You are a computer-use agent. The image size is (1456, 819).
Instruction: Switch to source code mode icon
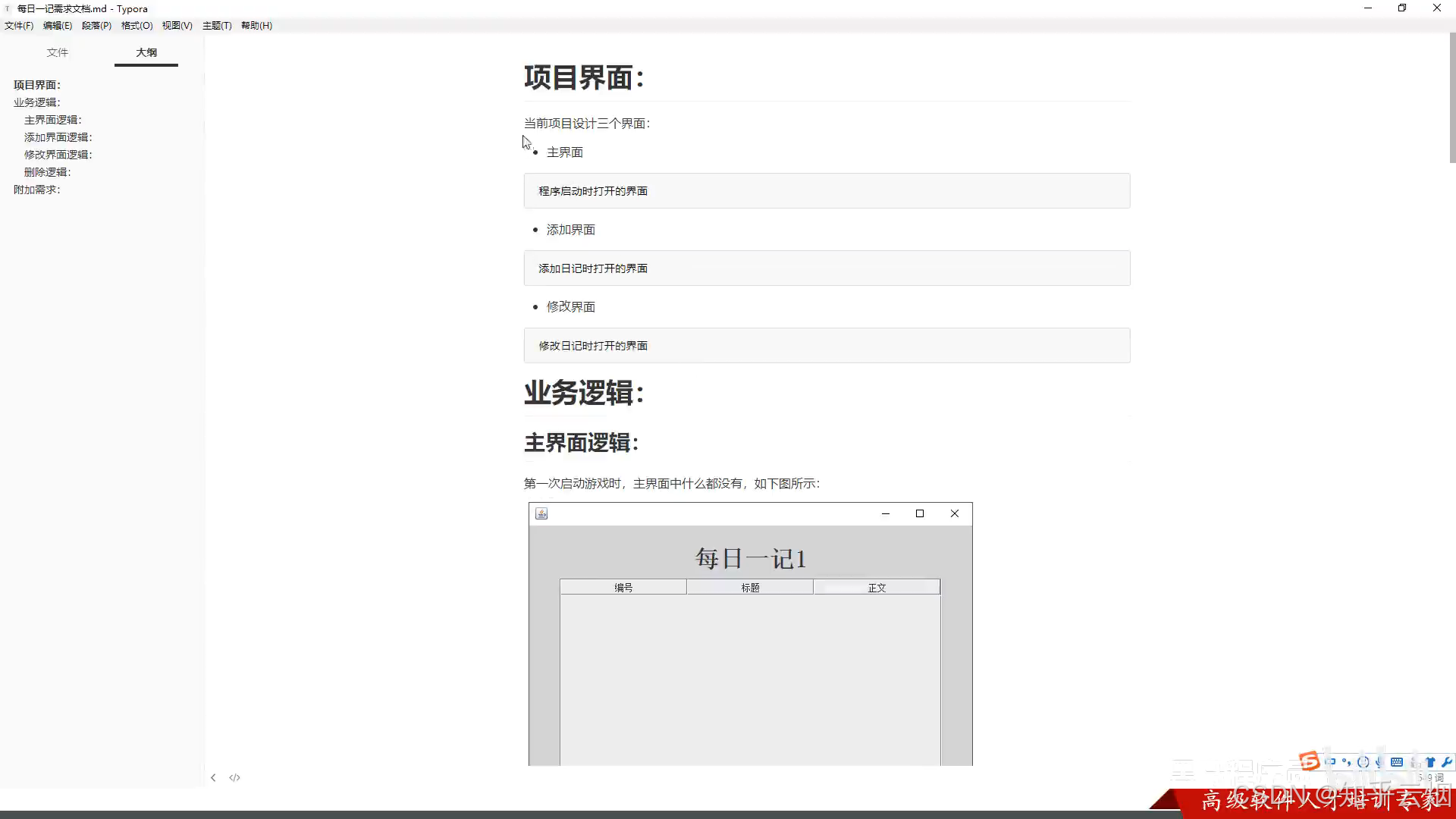(234, 777)
